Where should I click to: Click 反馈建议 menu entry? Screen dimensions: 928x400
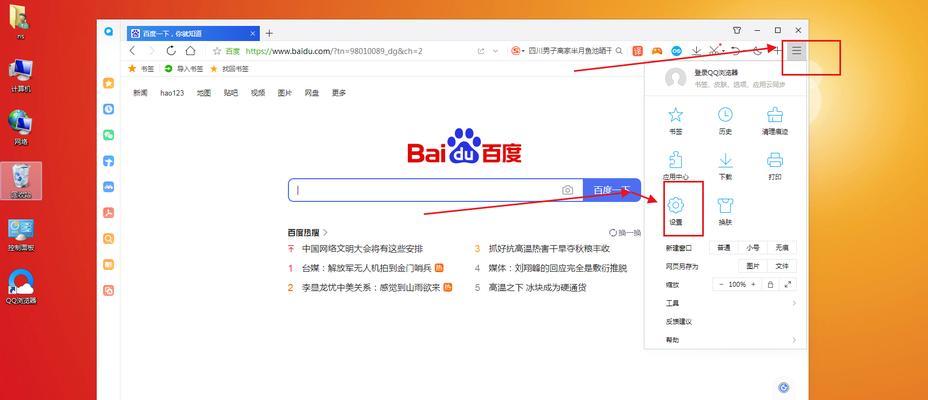(679, 322)
